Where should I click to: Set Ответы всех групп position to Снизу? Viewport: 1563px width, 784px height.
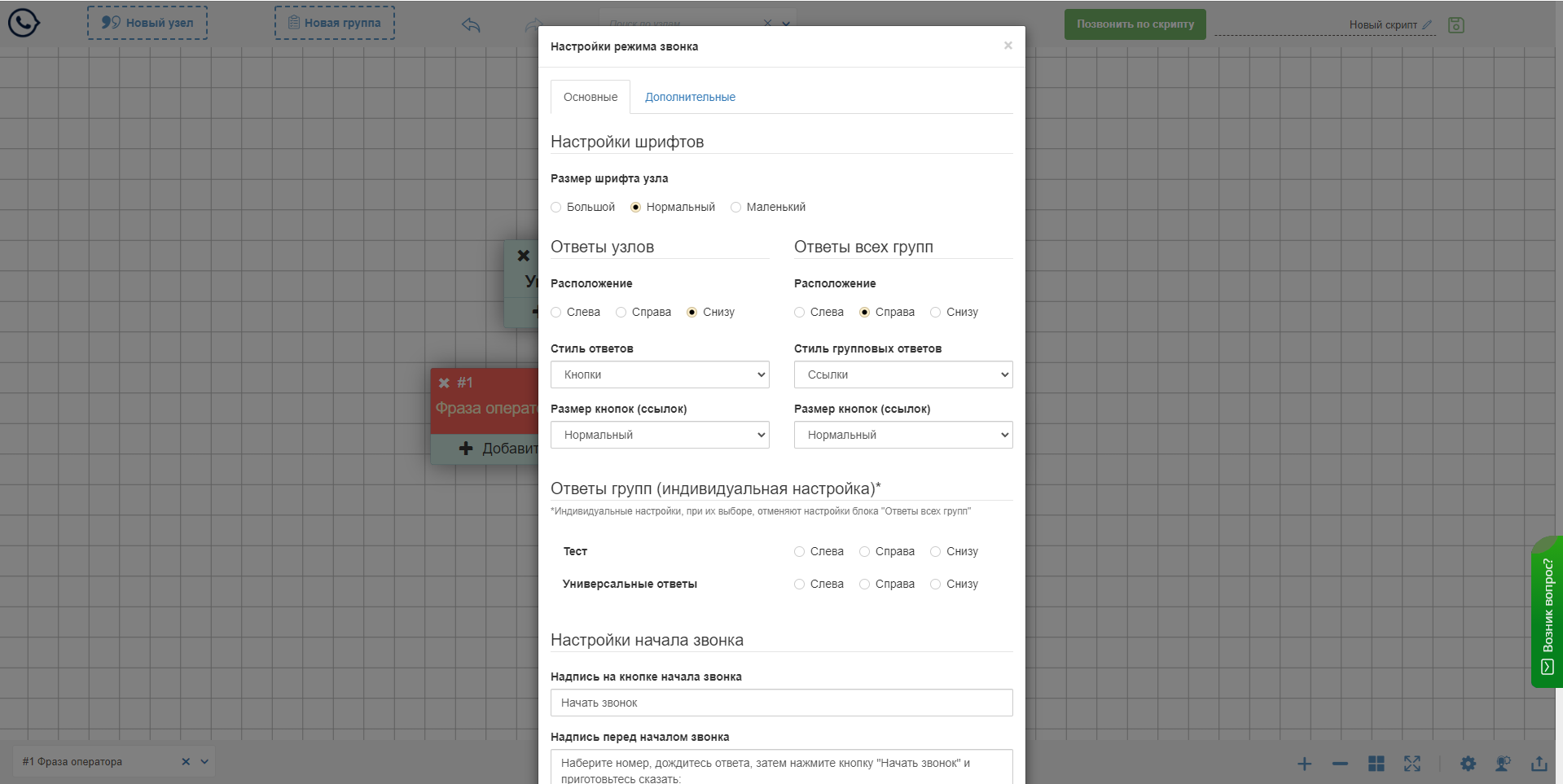point(936,313)
